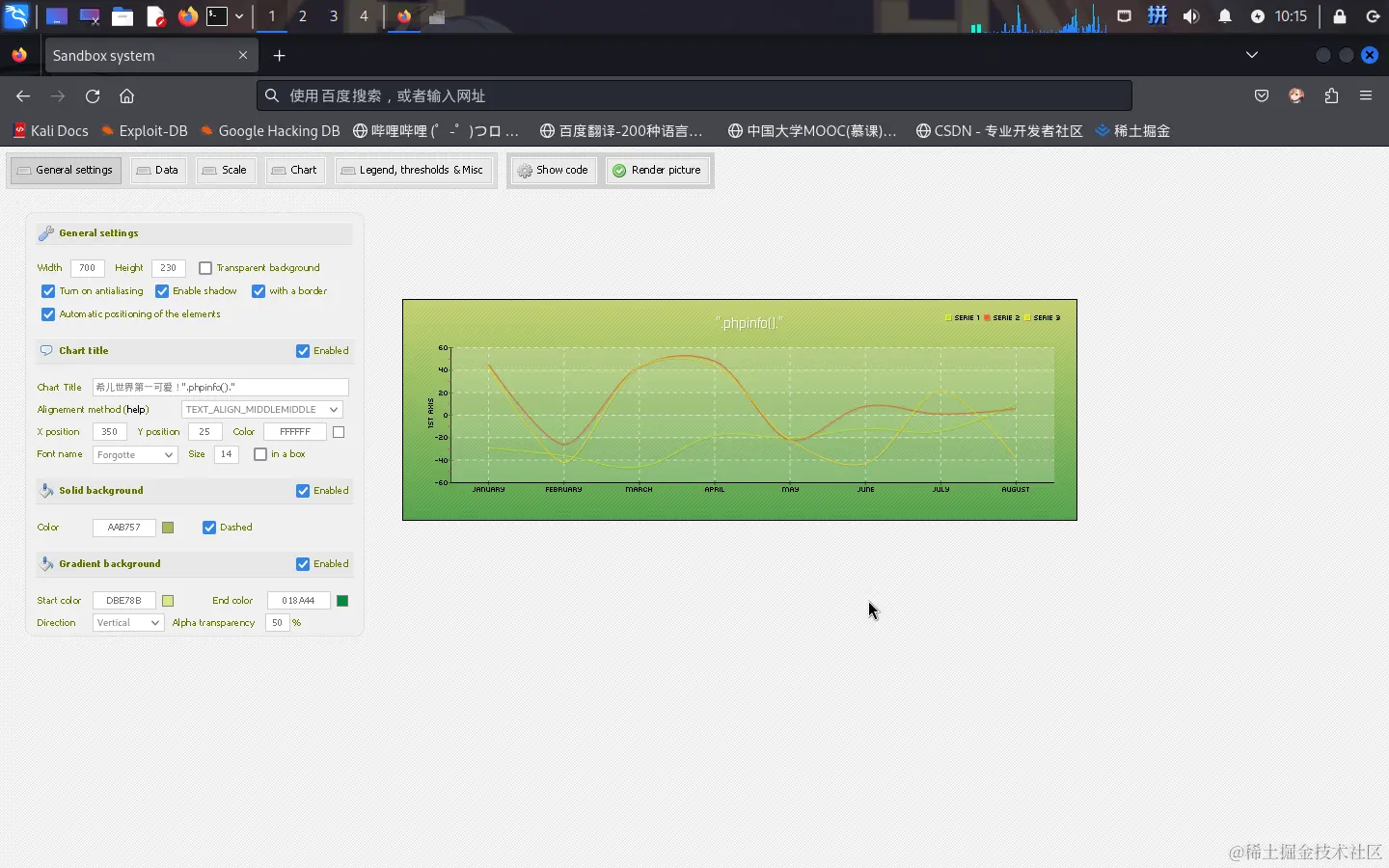Click the log out icon

tap(1374, 16)
